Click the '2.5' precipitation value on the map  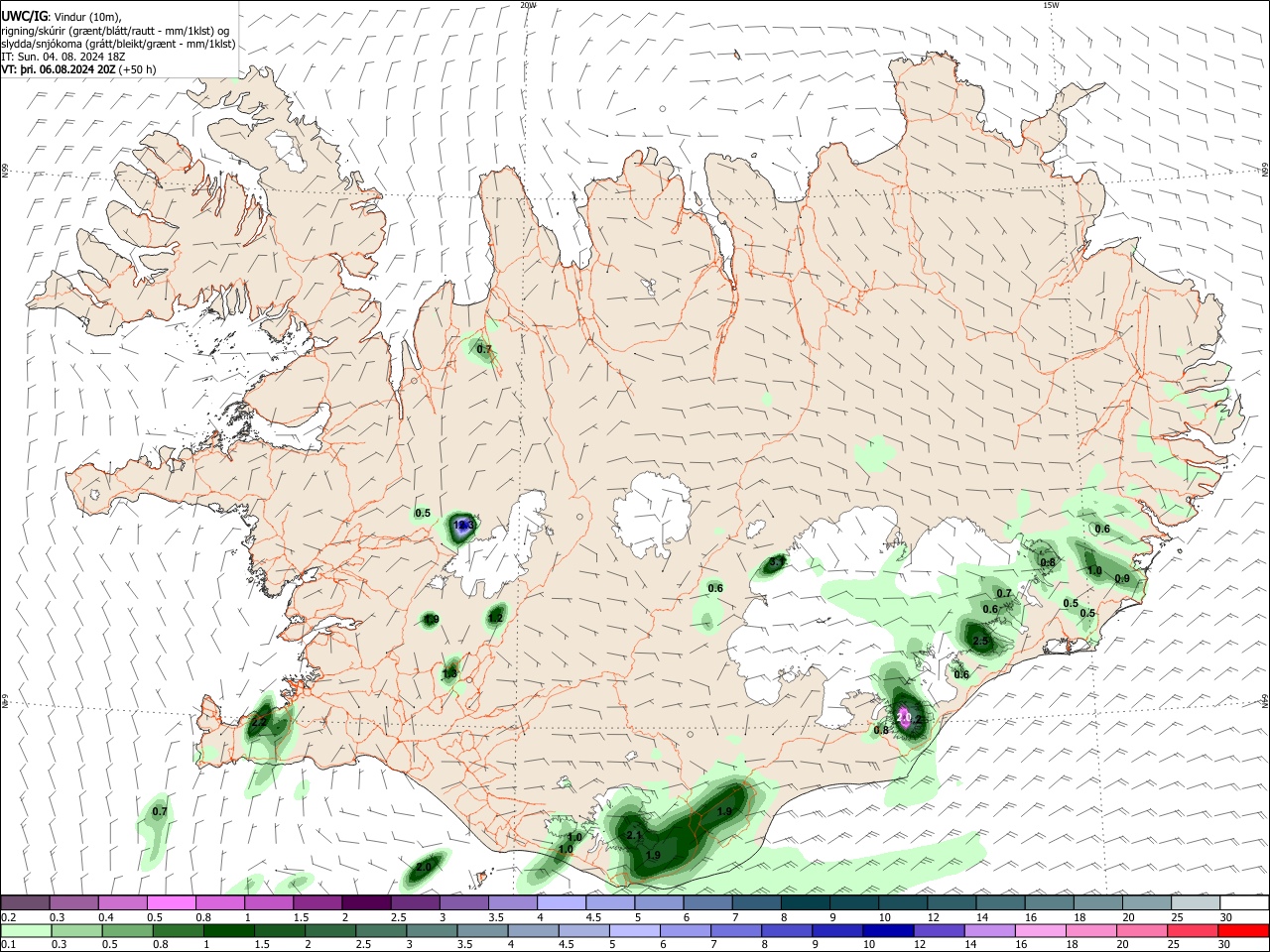(x=980, y=642)
